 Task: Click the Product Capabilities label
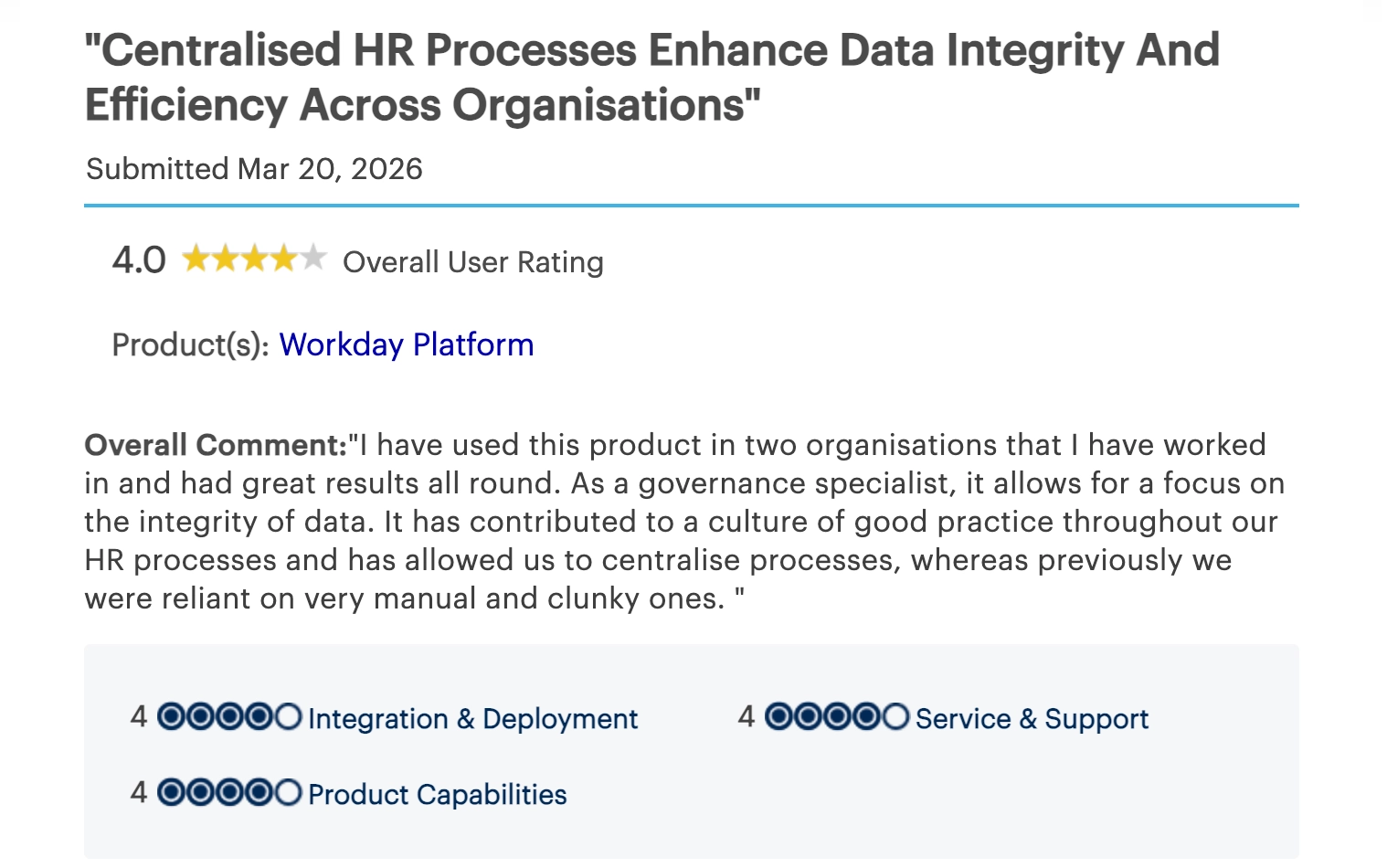point(437,794)
